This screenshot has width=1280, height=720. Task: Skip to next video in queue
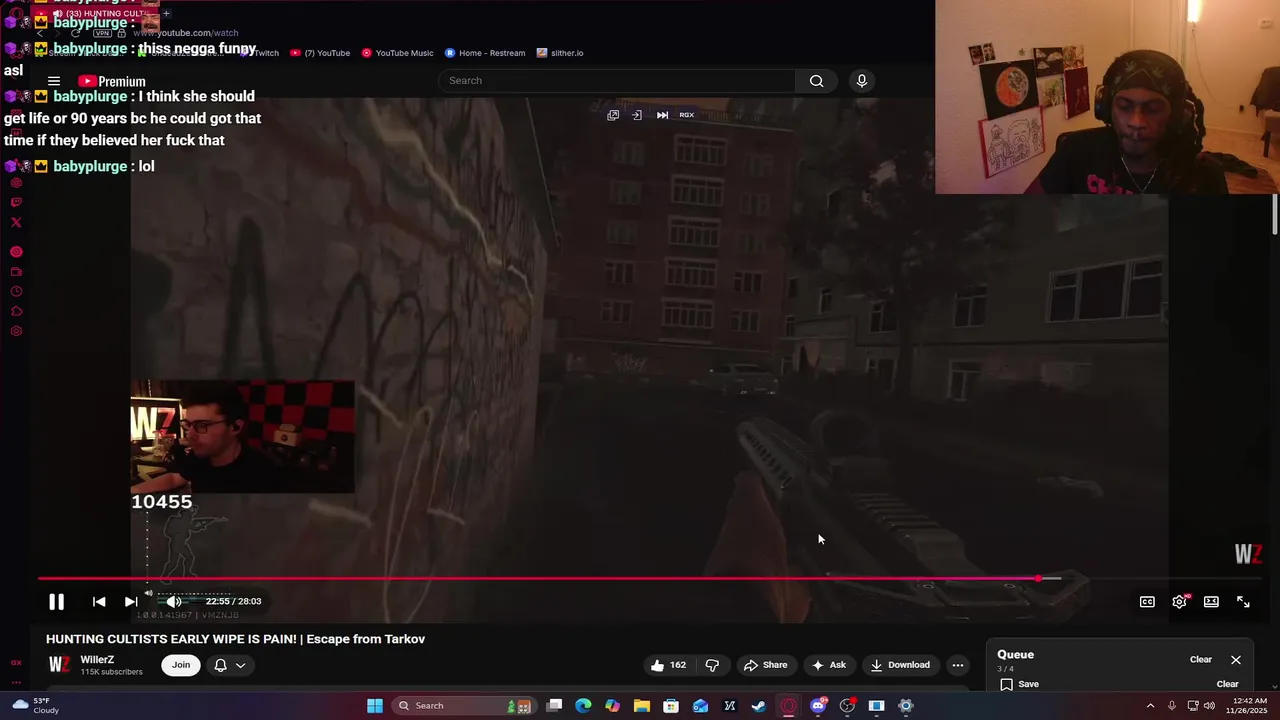click(131, 601)
